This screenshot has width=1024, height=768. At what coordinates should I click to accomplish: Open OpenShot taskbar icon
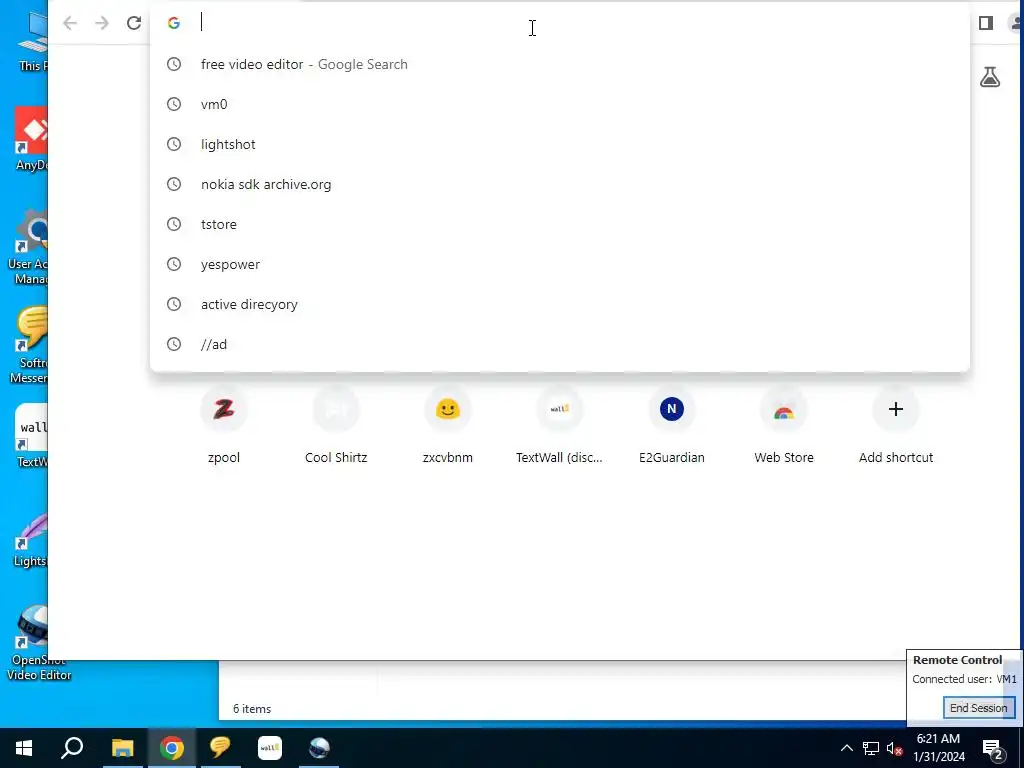pos(319,748)
